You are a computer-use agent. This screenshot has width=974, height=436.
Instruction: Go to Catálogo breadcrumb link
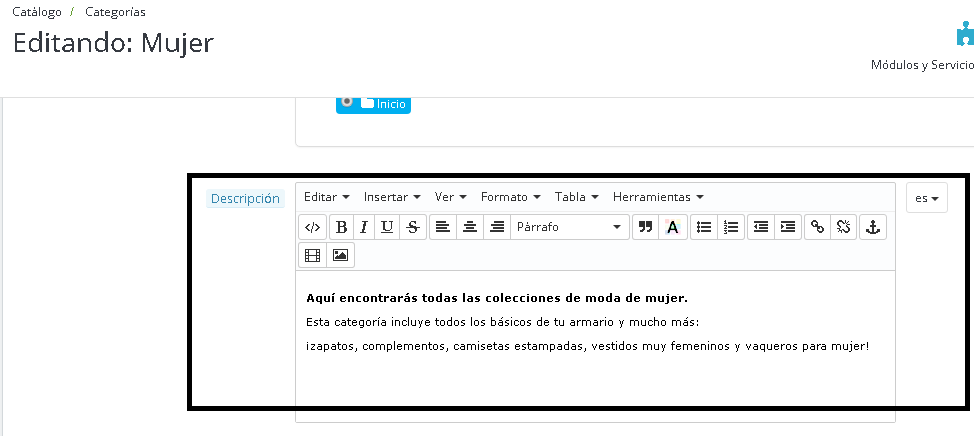[37, 12]
